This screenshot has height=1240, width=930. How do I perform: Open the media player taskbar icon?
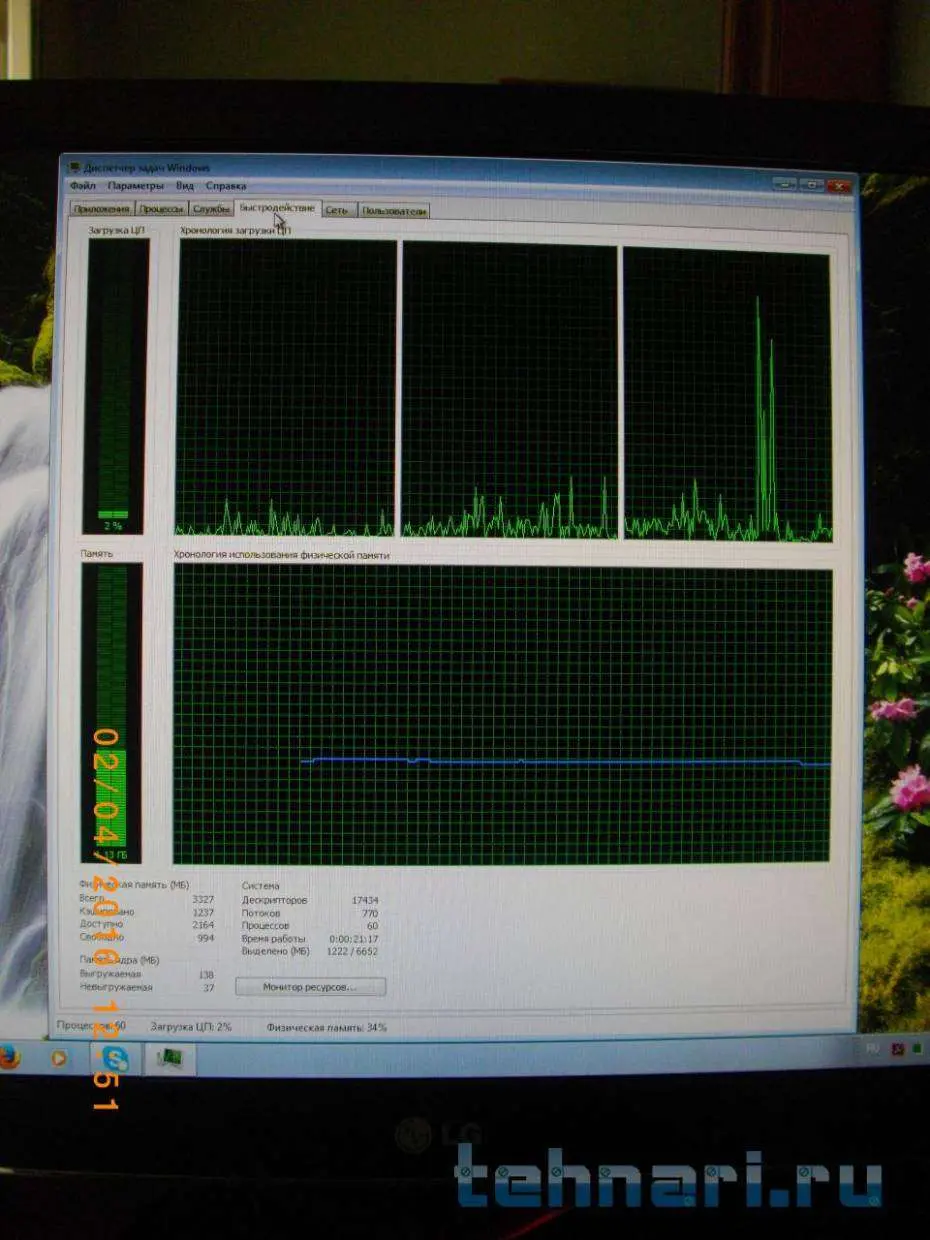(x=59, y=1058)
